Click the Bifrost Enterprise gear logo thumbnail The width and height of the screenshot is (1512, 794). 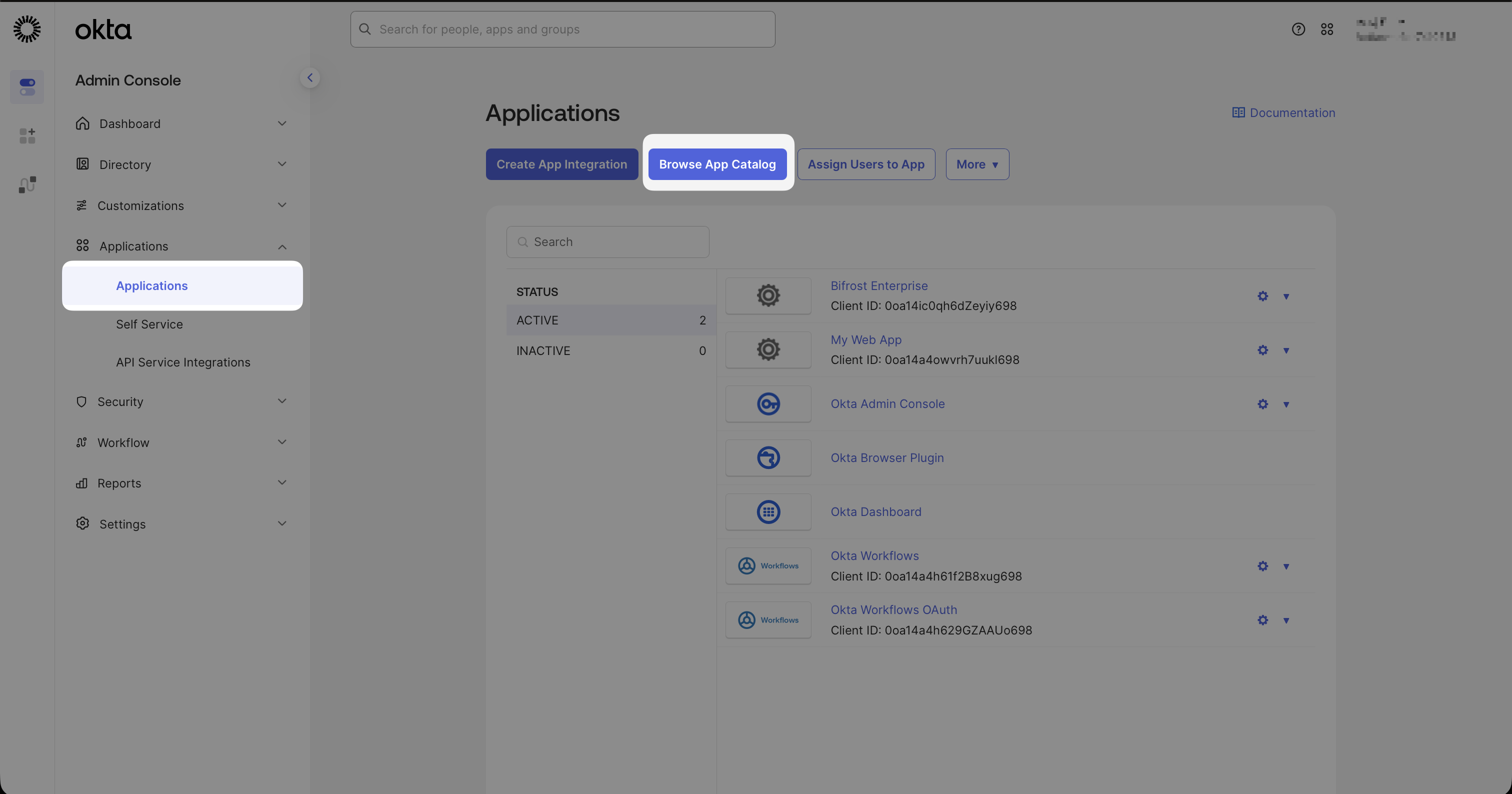768,295
